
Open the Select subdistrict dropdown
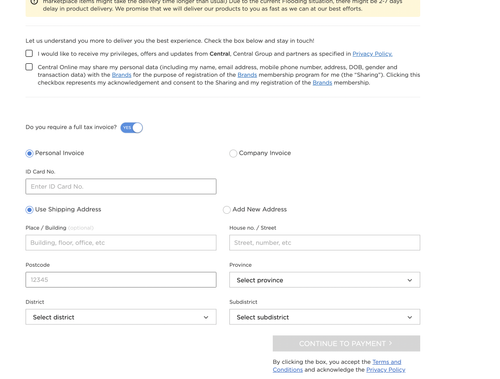coord(325,317)
